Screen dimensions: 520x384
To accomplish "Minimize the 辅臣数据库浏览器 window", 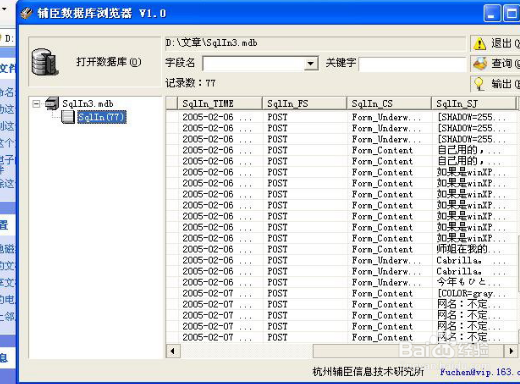I will coord(492,13).
